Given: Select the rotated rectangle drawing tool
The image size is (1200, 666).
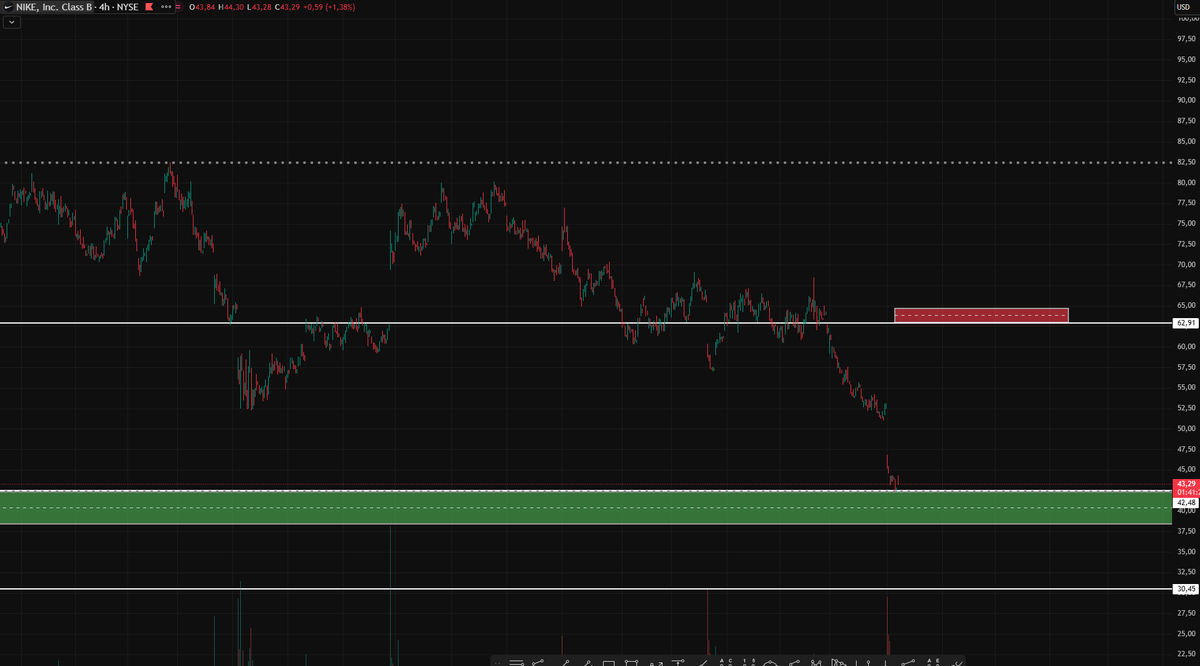Looking at the screenshot, I should (631, 661).
